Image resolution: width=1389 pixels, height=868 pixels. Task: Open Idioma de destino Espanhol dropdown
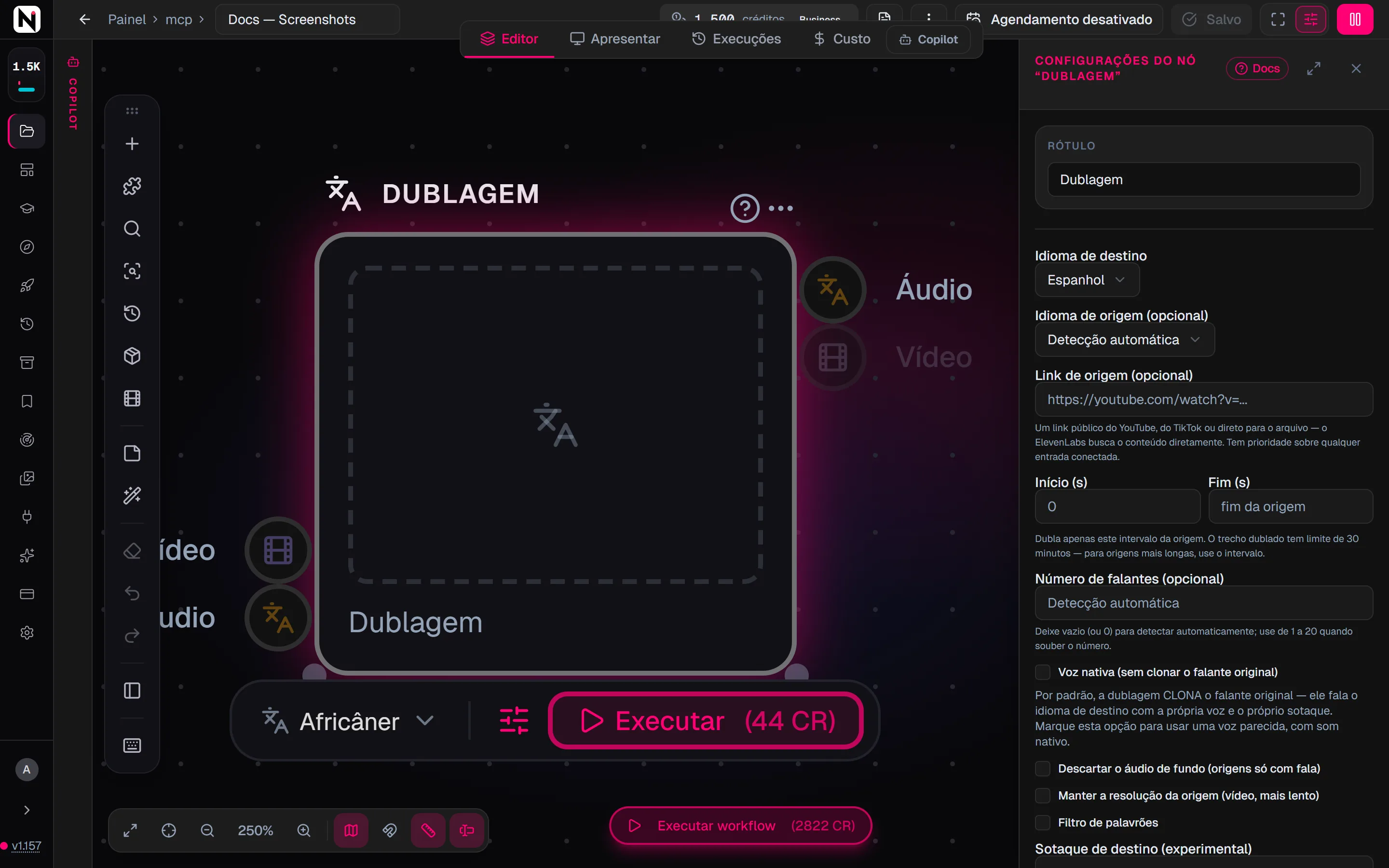[1087, 280]
